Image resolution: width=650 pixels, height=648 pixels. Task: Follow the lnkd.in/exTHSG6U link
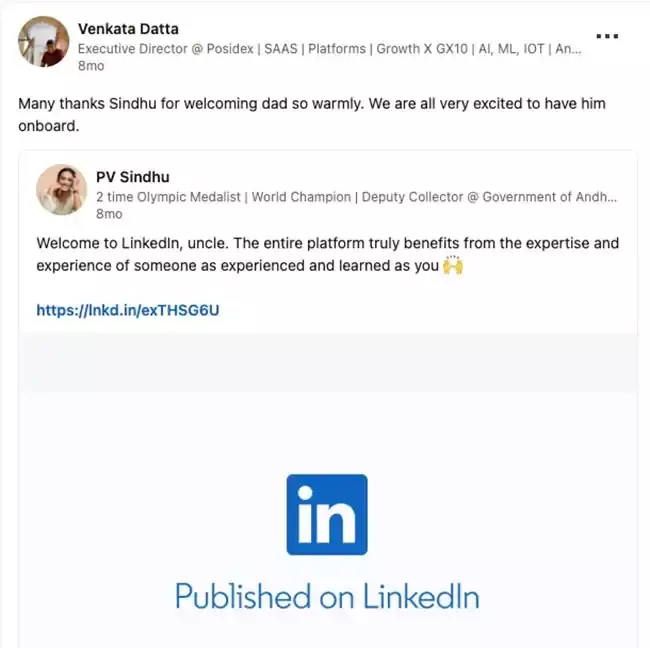point(127,310)
